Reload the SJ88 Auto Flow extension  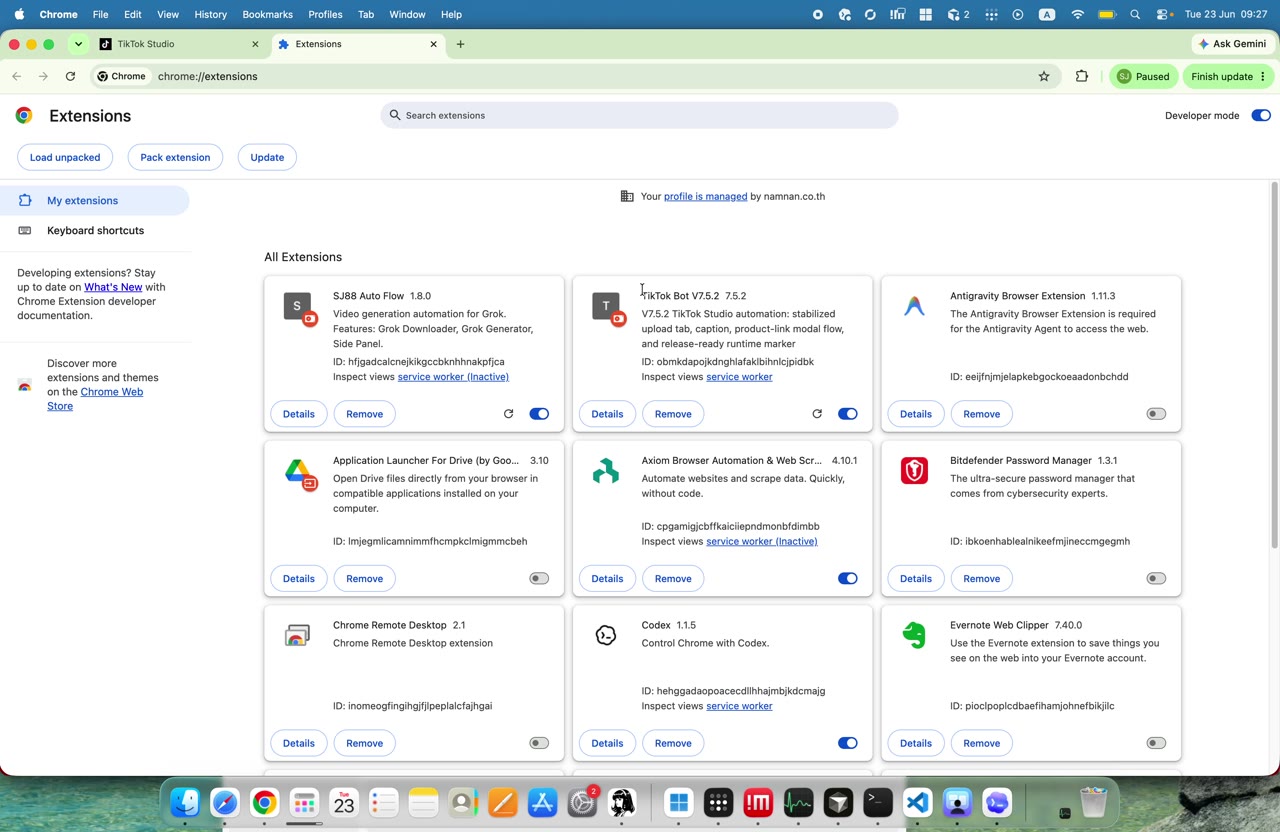508,414
